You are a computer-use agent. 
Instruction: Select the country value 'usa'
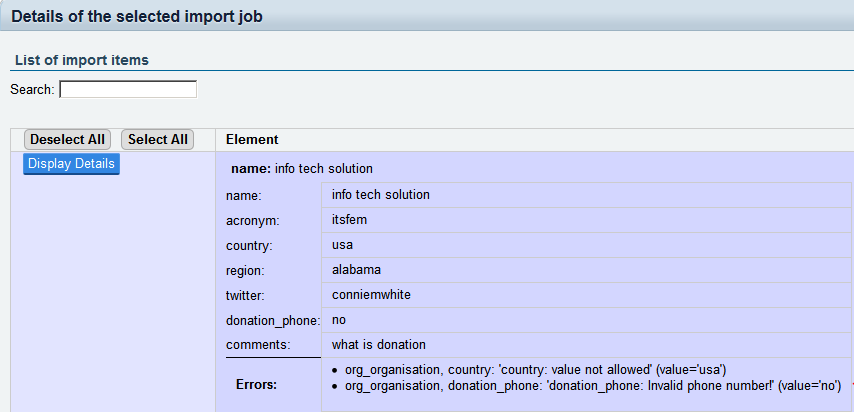(x=343, y=245)
